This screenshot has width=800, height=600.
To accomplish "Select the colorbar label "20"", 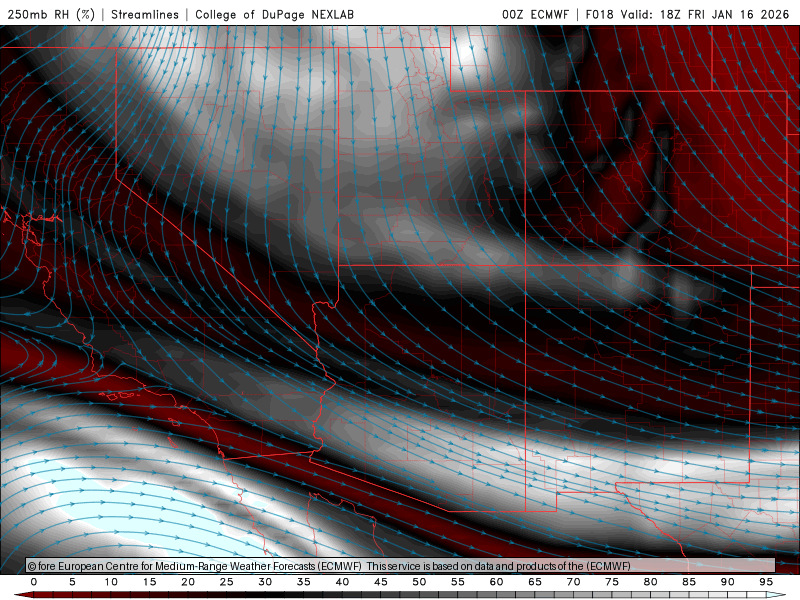I will tap(188, 582).
